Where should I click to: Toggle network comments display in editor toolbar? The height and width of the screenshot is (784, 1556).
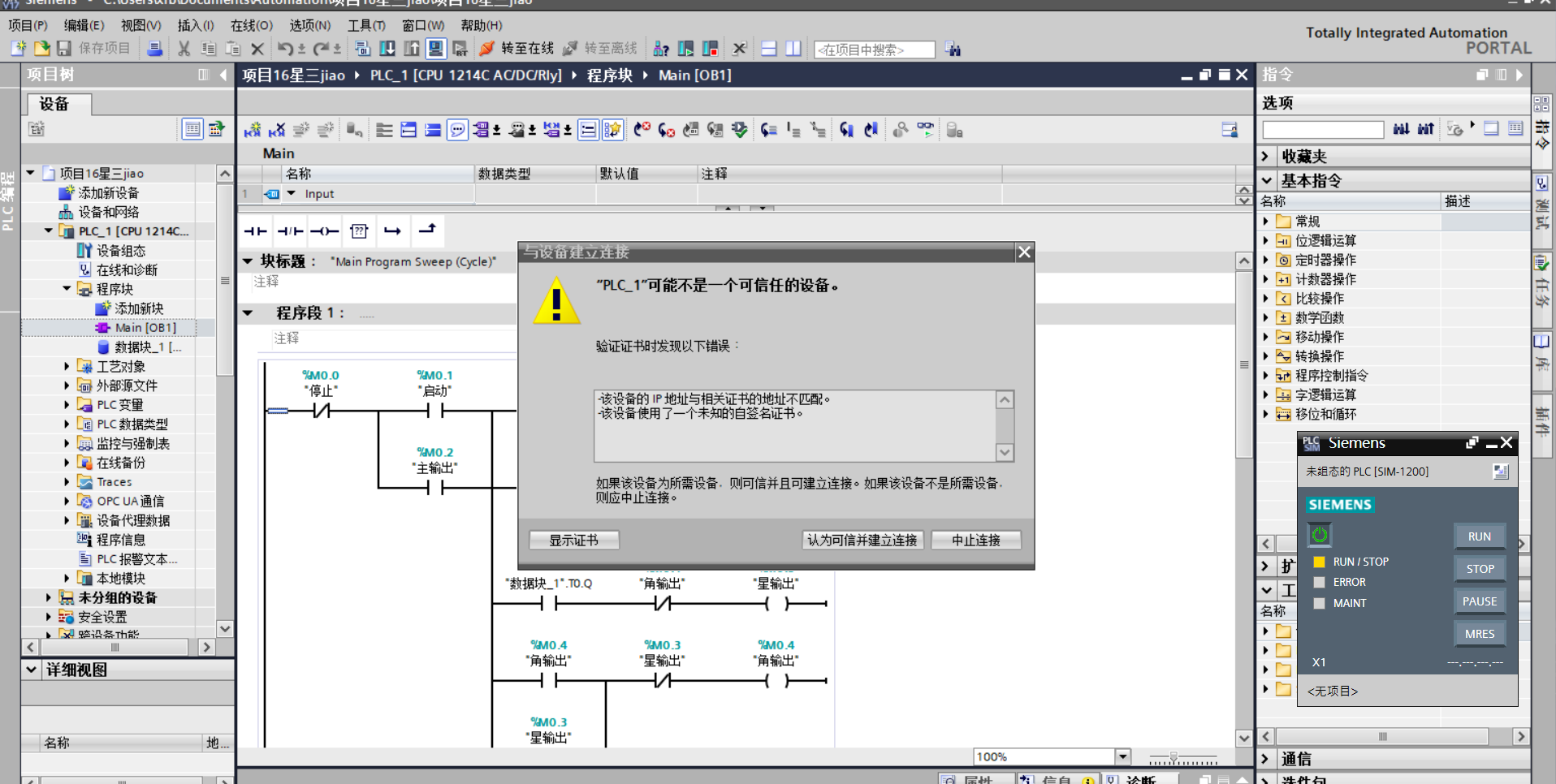[458, 130]
